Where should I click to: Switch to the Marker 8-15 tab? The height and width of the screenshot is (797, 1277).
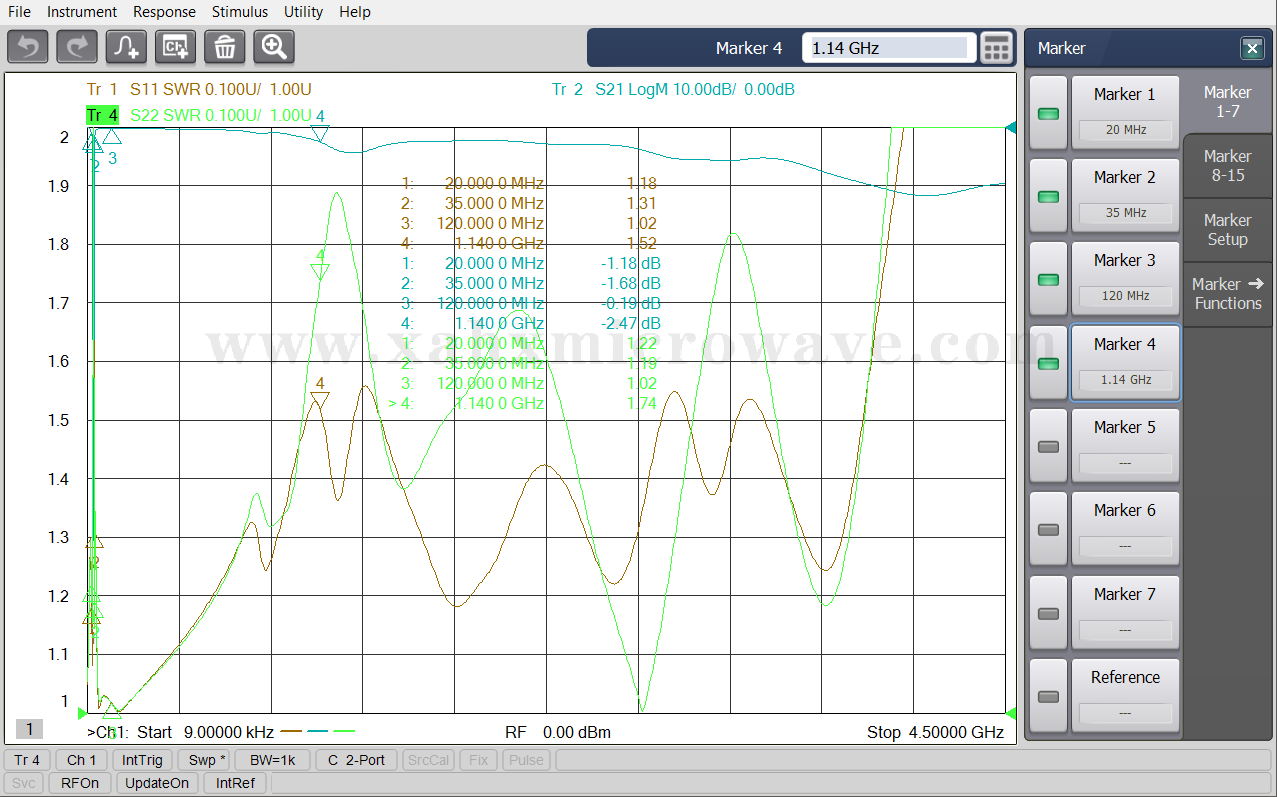point(1227,165)
